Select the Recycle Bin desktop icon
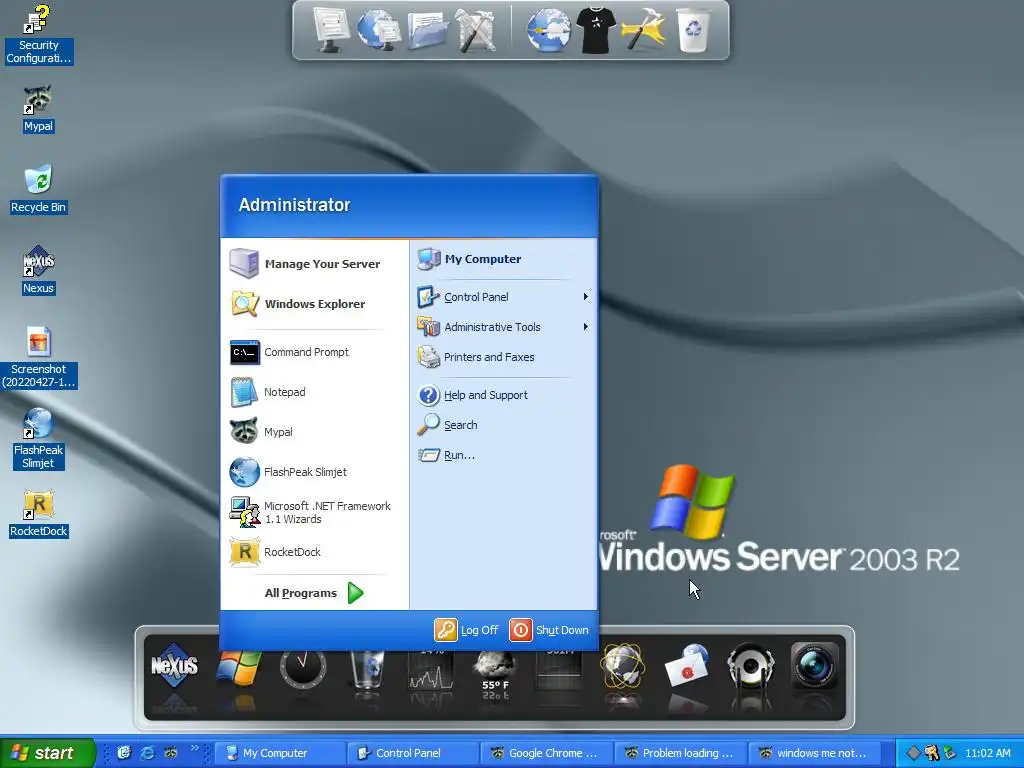Viewport: 1024px width, 768px height. click(x=39, y=189)
